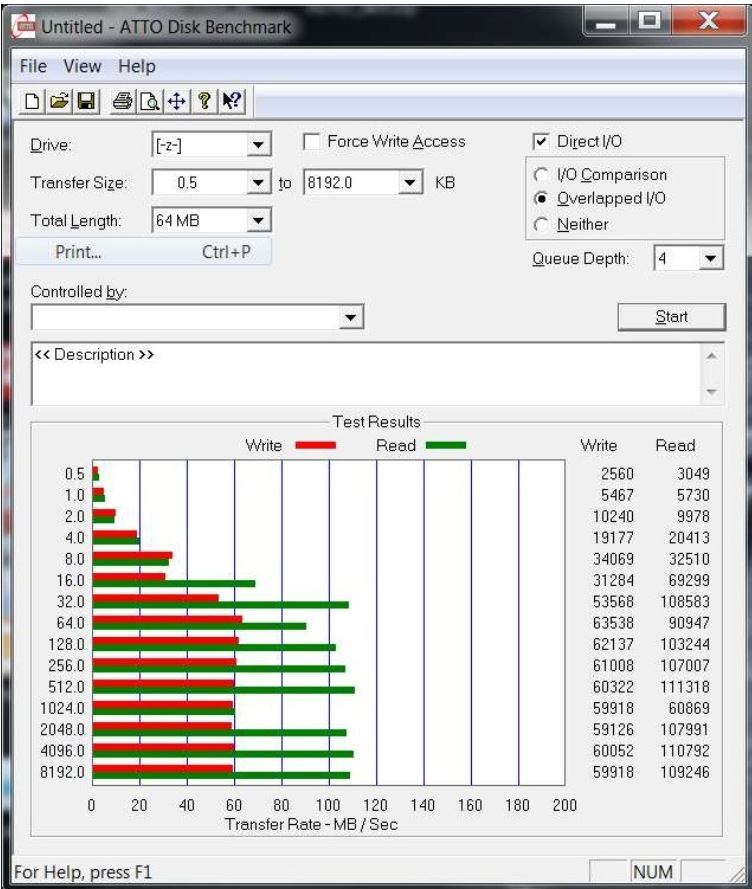Click the write value 34069
The image size is (752, 889).
tap(613, 559)
